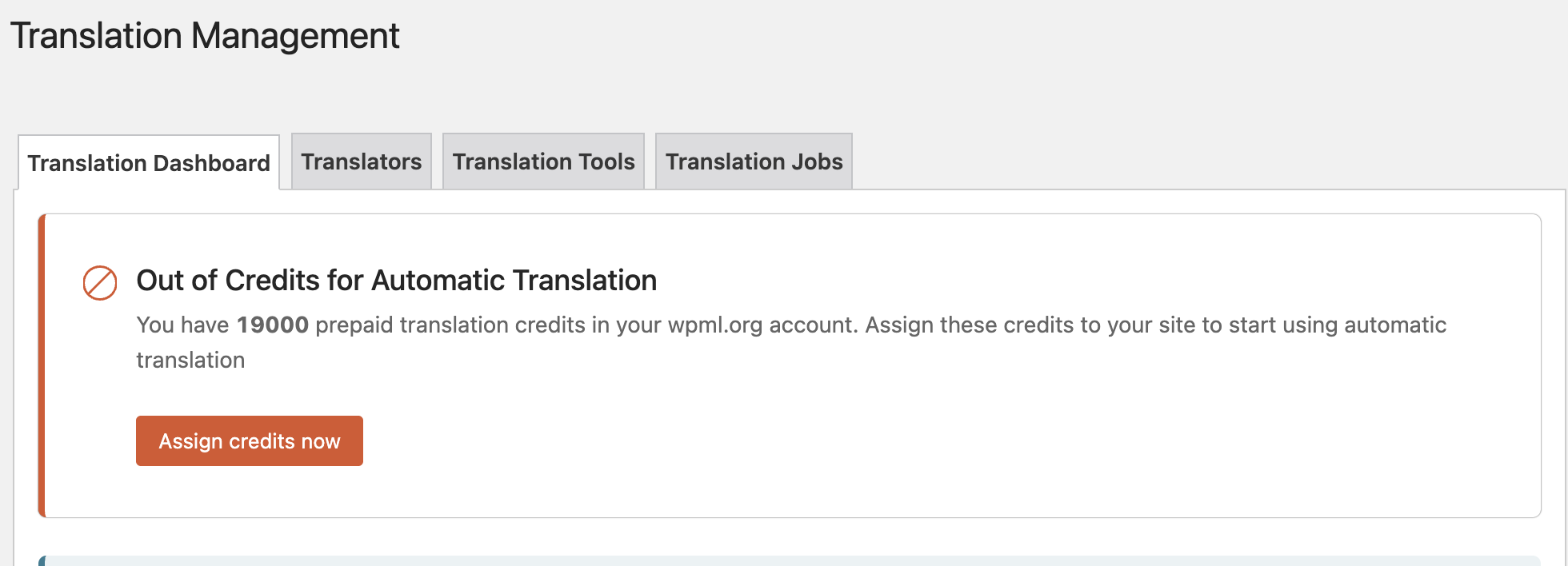The height and width of the screenshot is (566, 1568).
Task: Click blank white space inside the warning card
Action: pyautogui.click(x=960, y=440)
